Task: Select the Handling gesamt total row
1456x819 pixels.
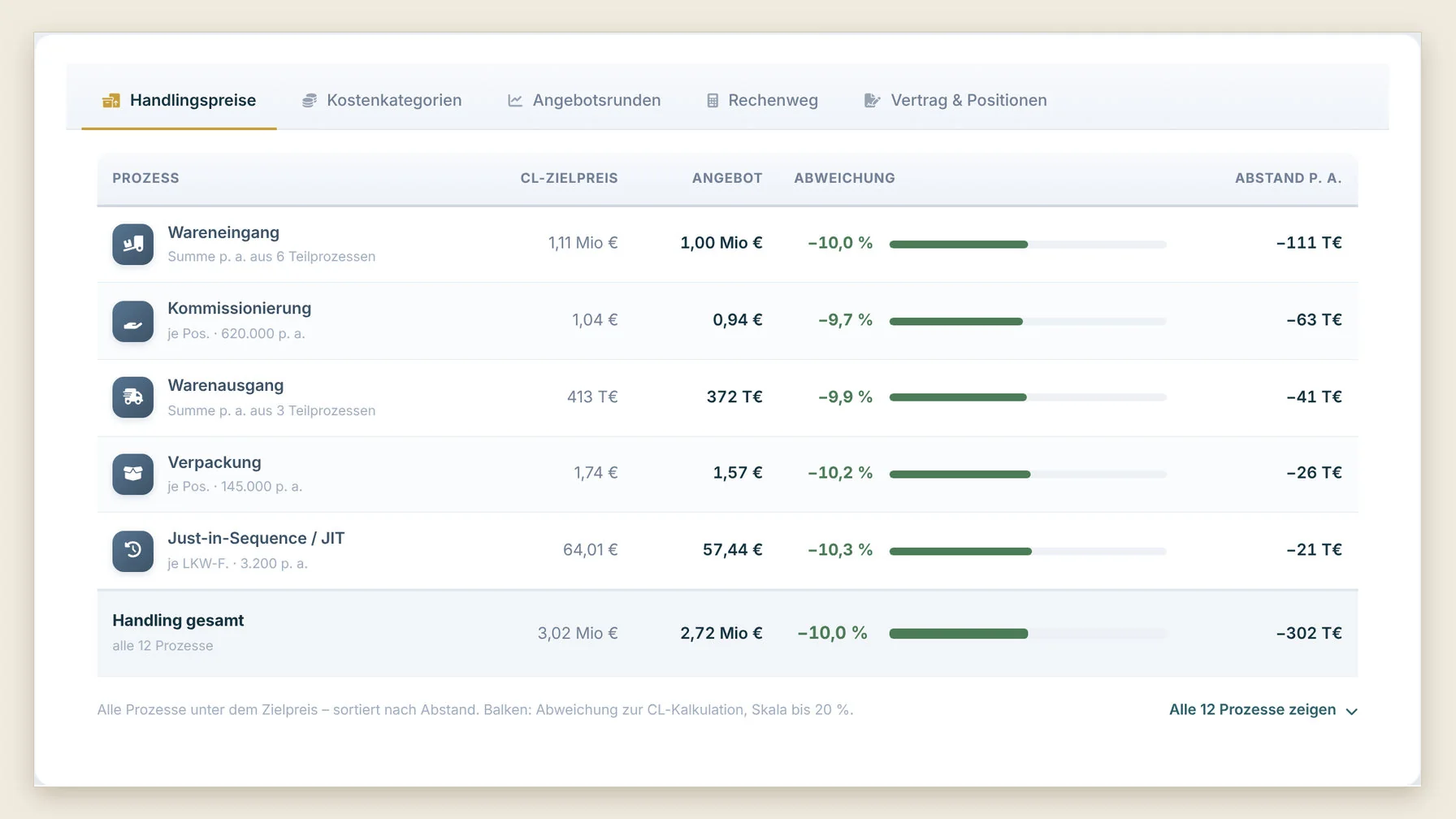Action: click(727, 634)
